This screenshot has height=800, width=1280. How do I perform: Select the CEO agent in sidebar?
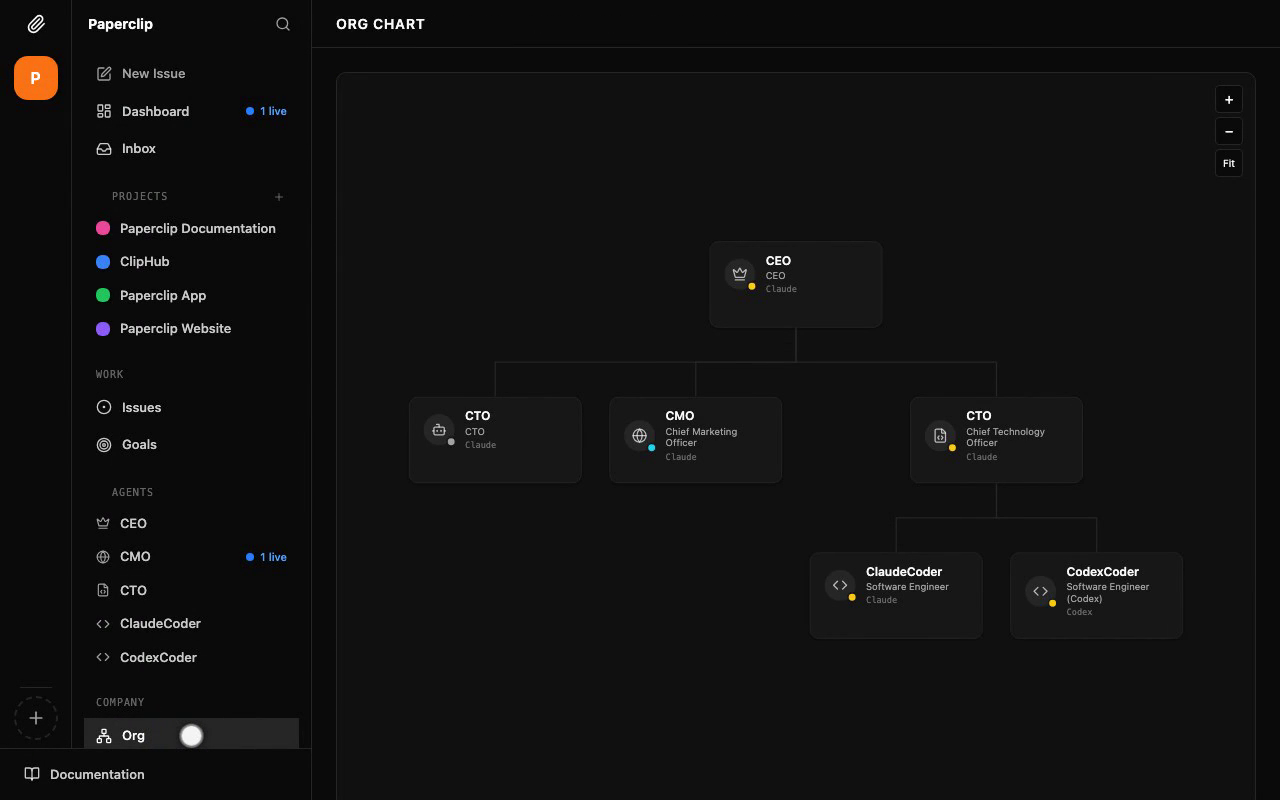[191, 523]
